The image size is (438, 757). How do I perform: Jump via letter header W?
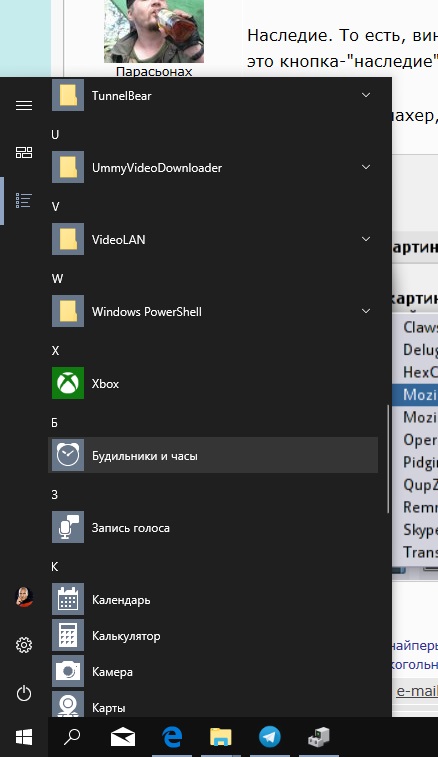click(57, 279)
